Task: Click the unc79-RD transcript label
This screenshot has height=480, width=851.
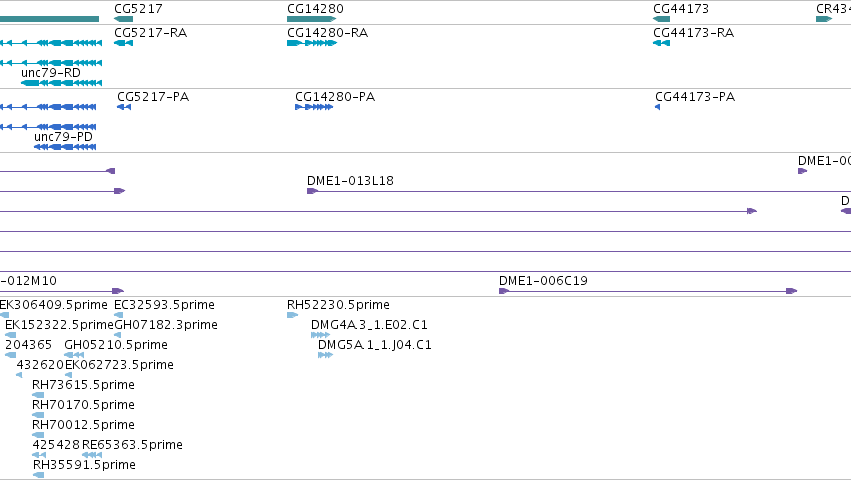Action: coord(51,72)
